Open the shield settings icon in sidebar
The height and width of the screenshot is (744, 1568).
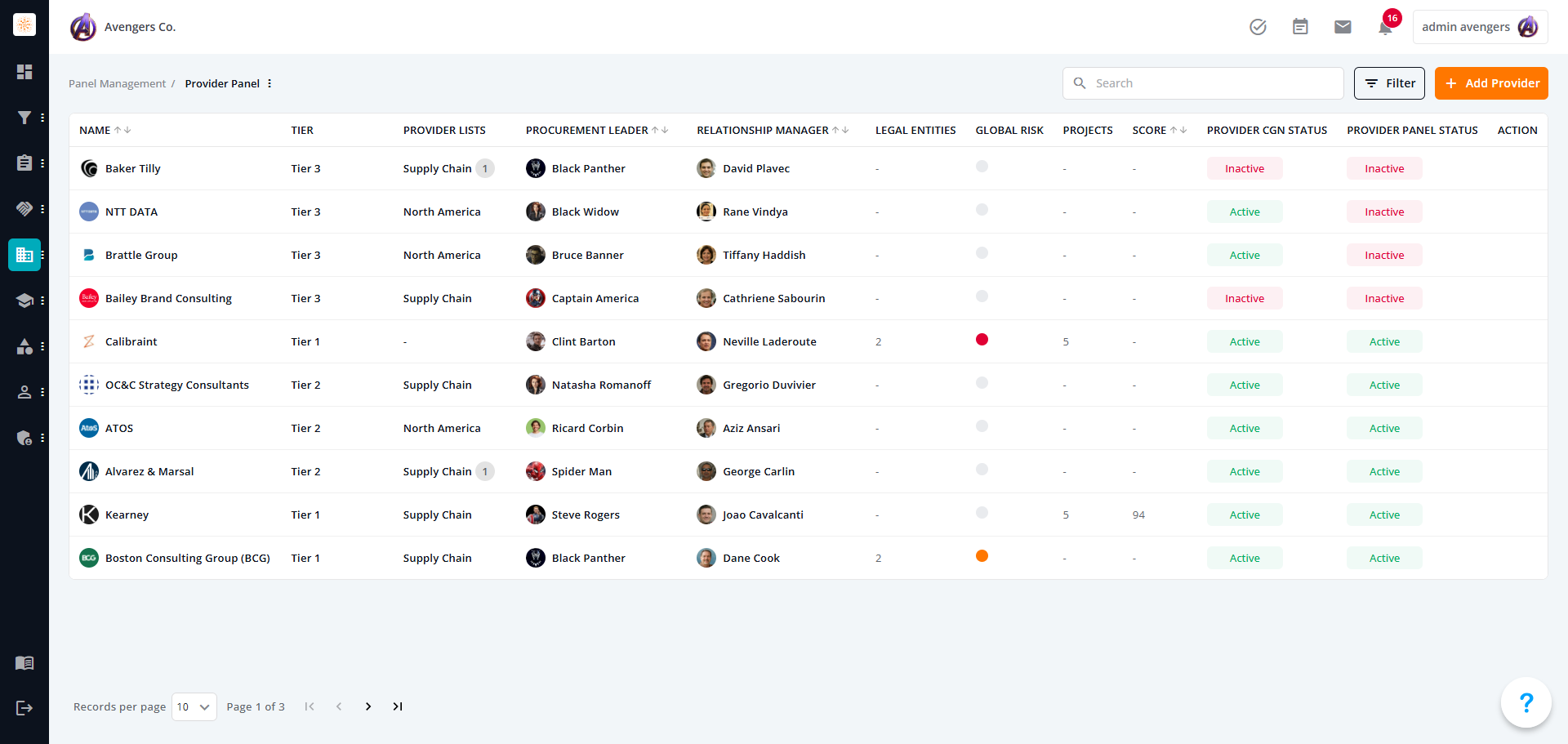(x=24, y=438)
